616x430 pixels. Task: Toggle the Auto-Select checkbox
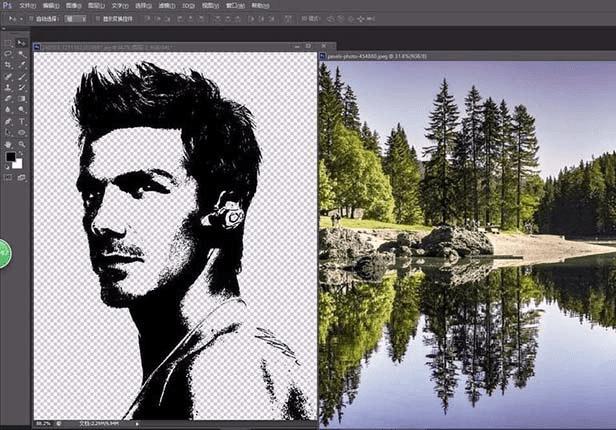tap(31, 19)
